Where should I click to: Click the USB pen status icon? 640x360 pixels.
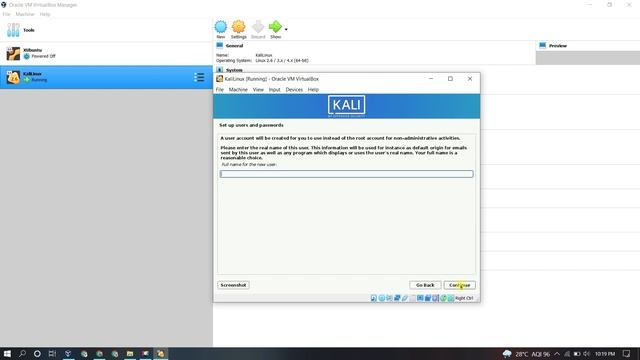[405, 298]
